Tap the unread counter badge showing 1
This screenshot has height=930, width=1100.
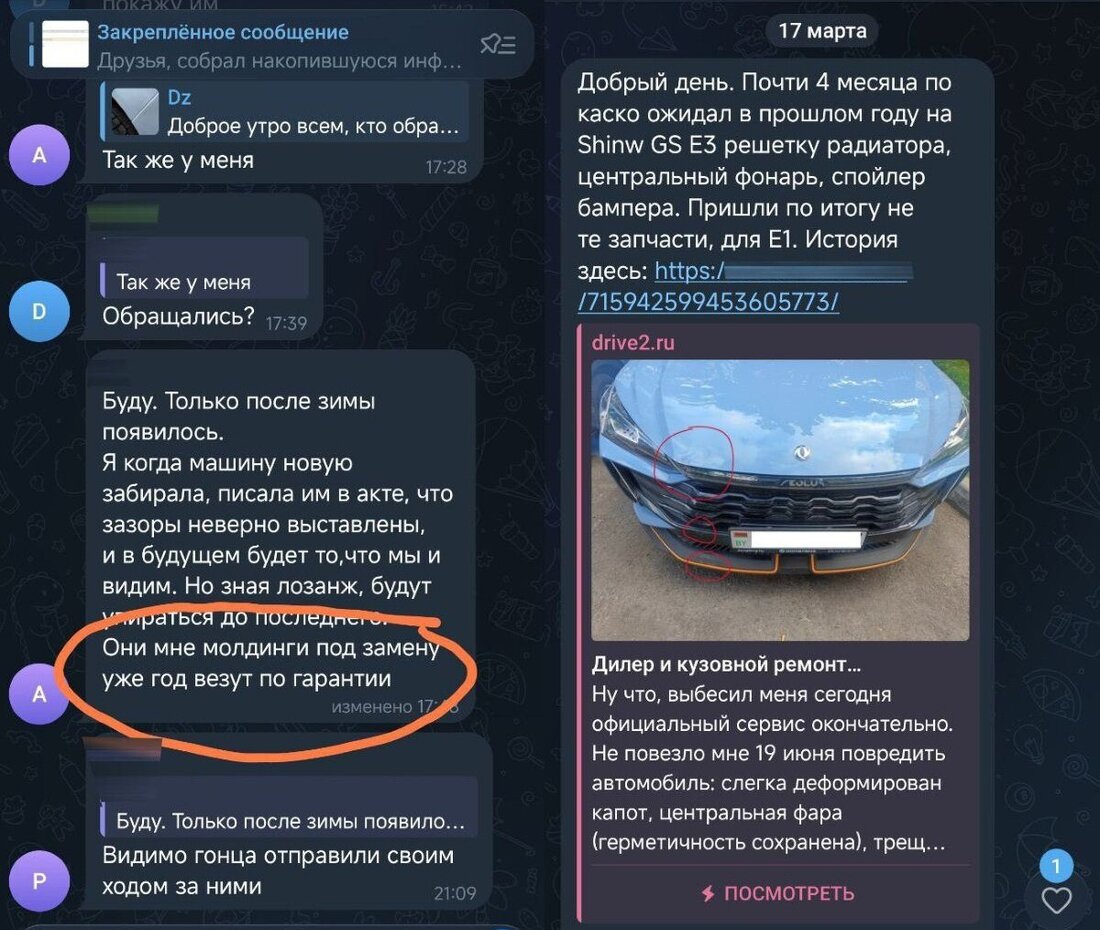coord(1056,865)
